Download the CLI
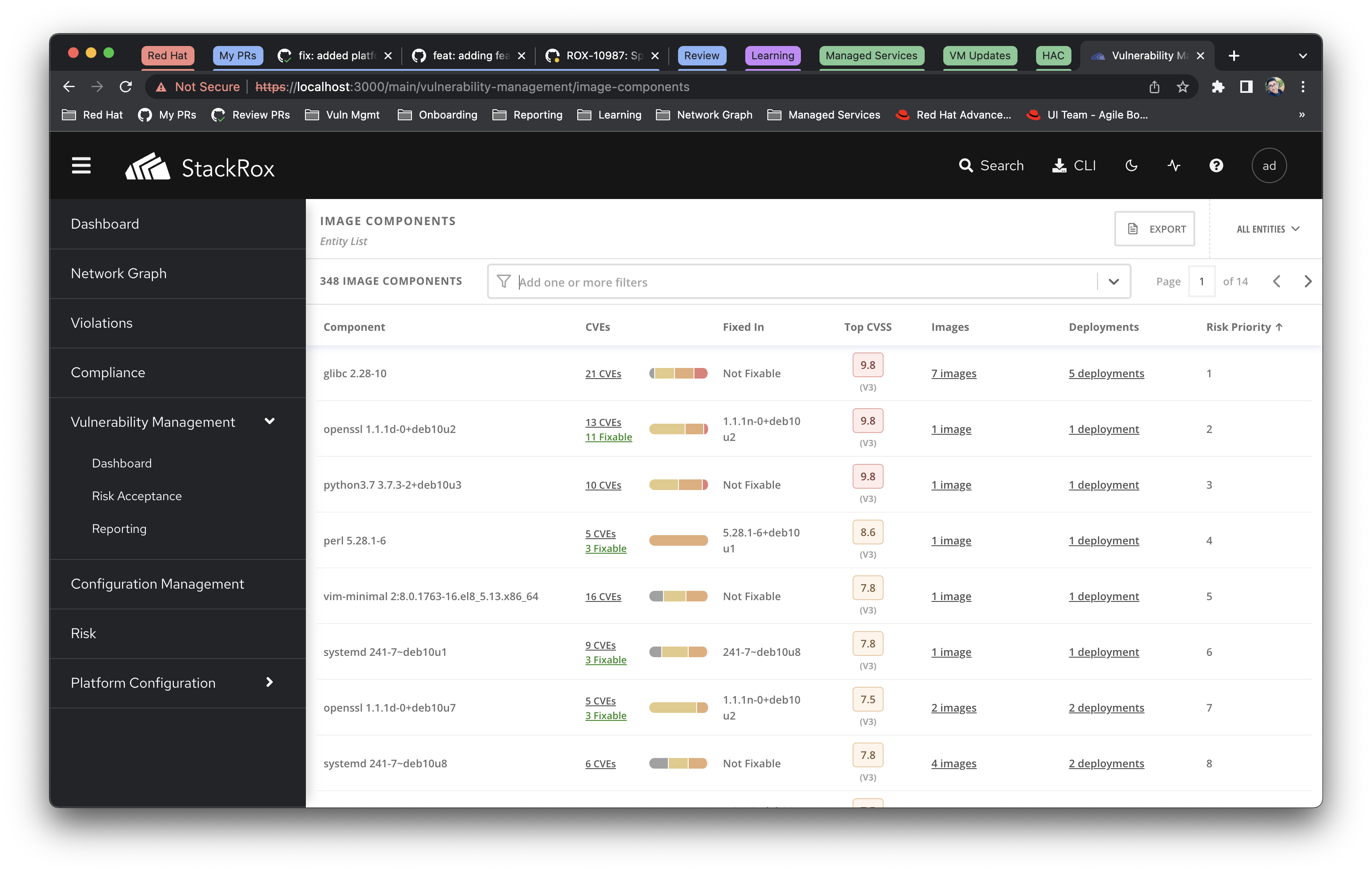The height and width of the screenshot is (873, 1372). [x=1074, y=166]
